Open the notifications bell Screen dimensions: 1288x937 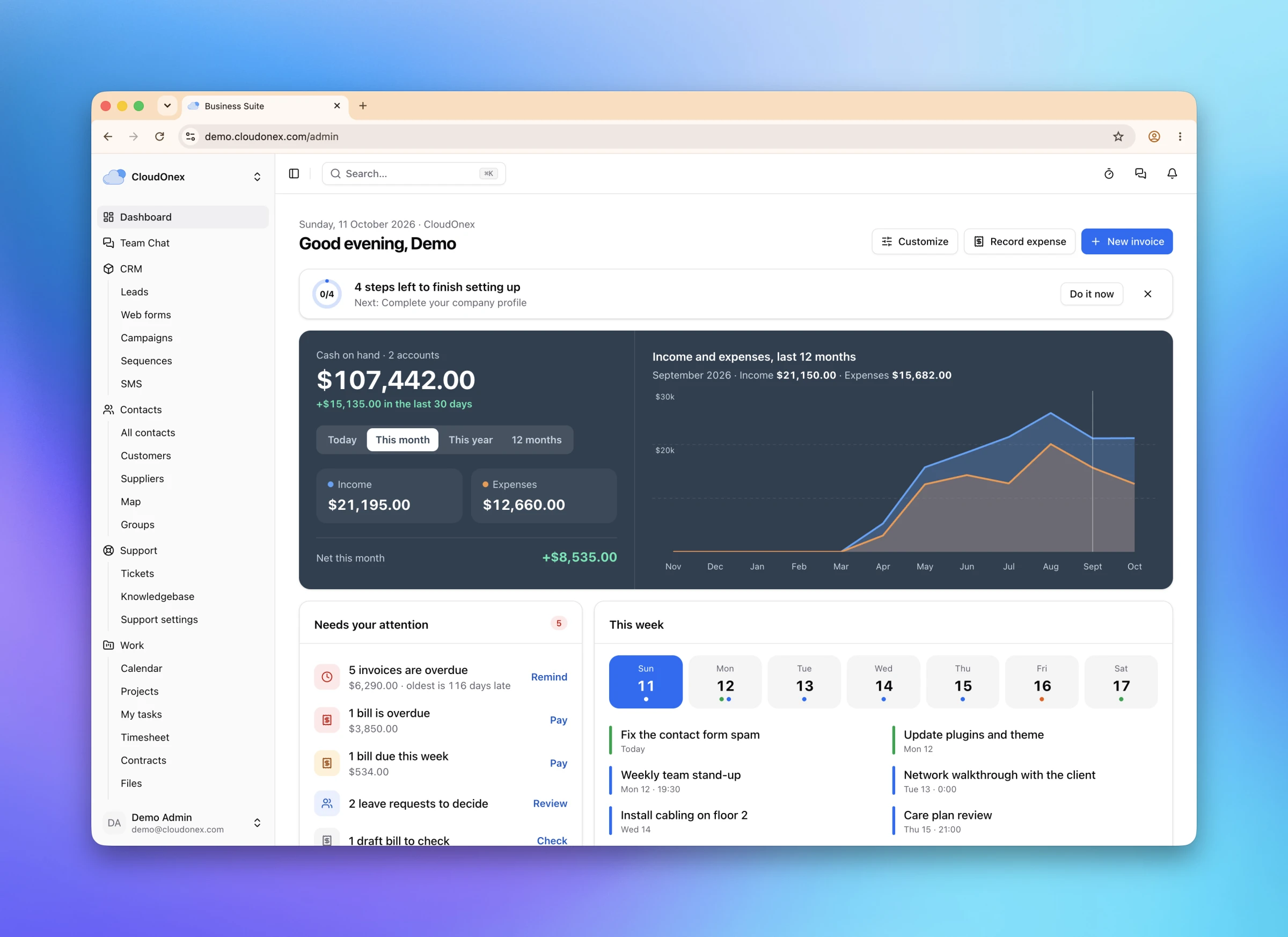coord(1172,174)
